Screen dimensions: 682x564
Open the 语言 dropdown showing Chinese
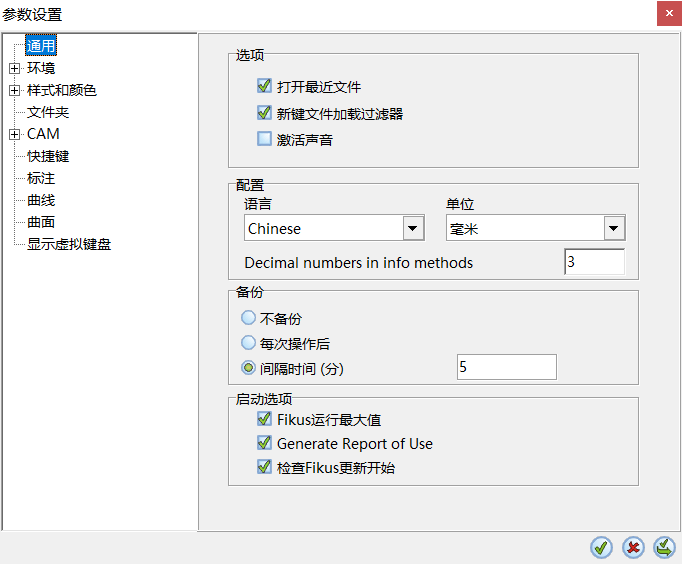334,228
